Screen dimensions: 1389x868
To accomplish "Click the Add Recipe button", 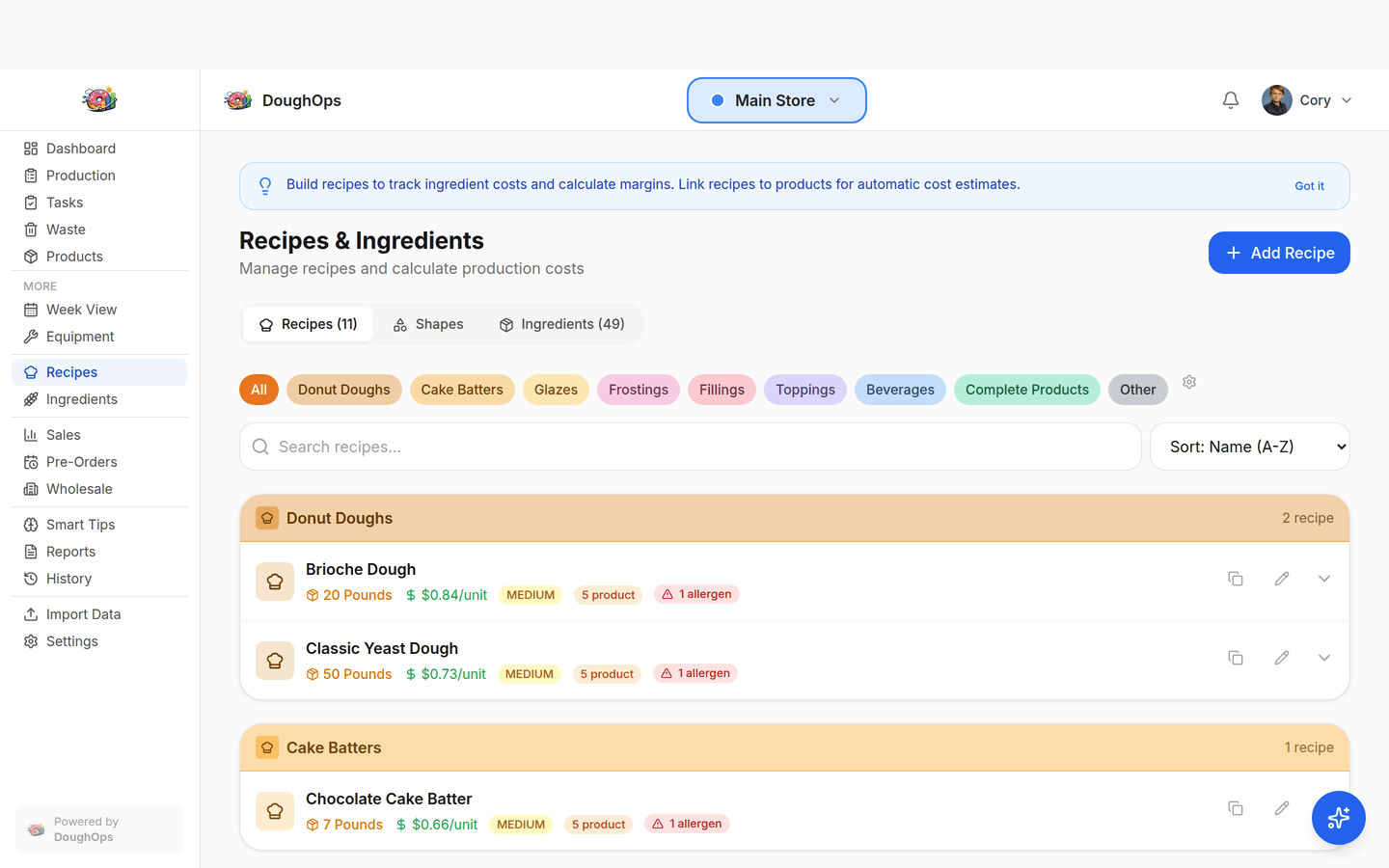I will (x=1279, y=252).
